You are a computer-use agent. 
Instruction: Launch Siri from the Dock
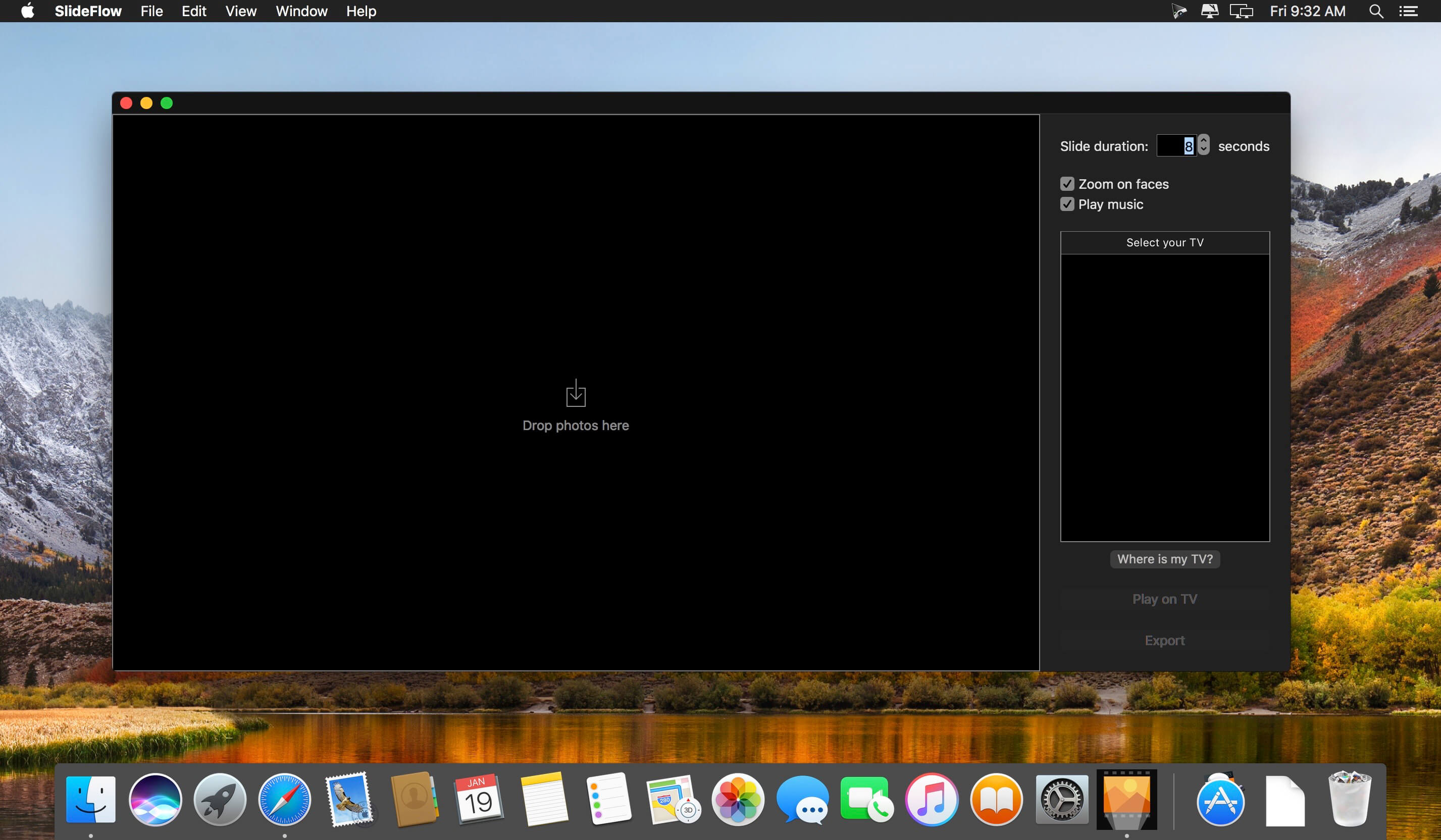coord(156,800)
